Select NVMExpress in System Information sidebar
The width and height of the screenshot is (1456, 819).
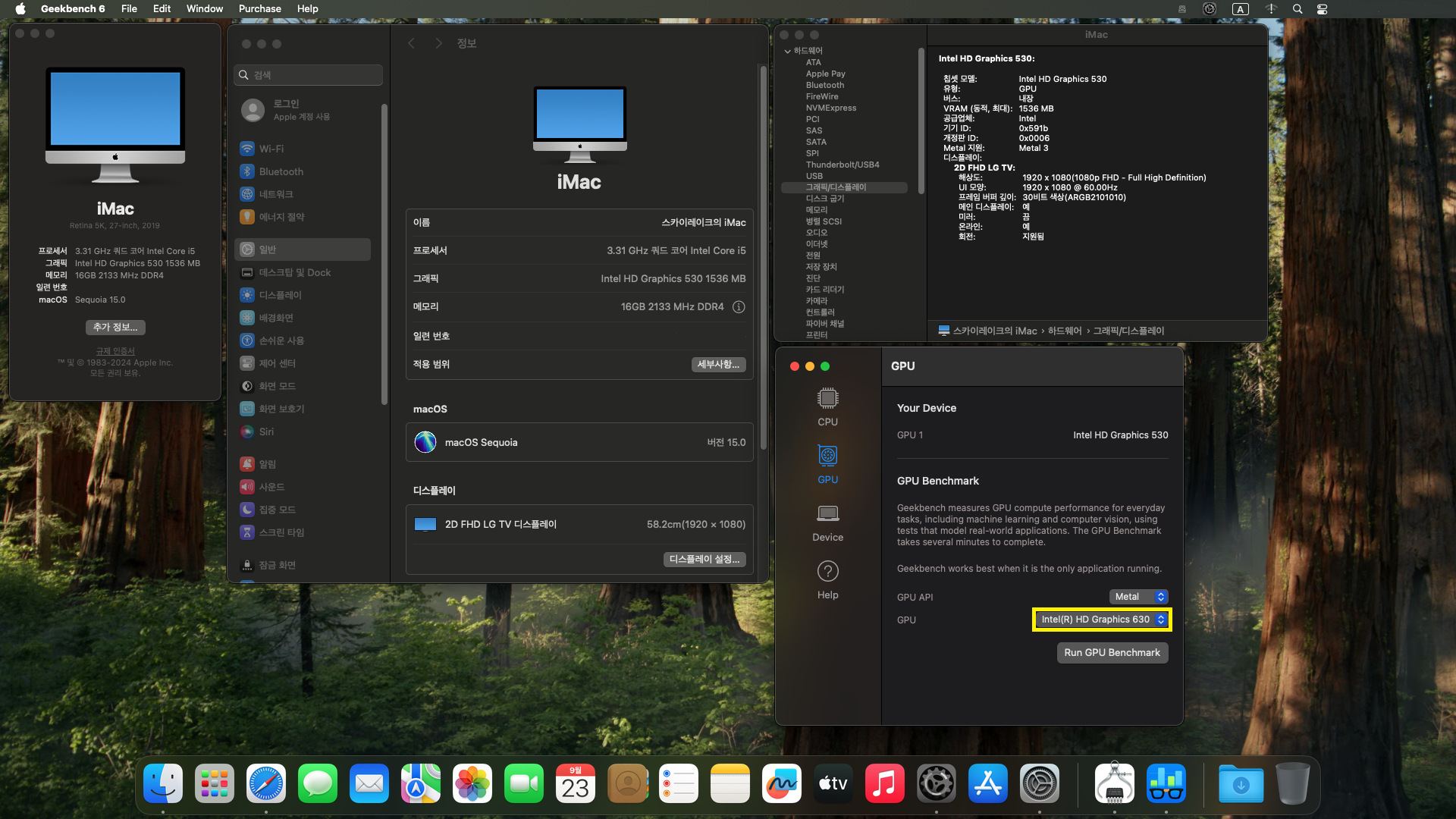(x=831, y=108)
